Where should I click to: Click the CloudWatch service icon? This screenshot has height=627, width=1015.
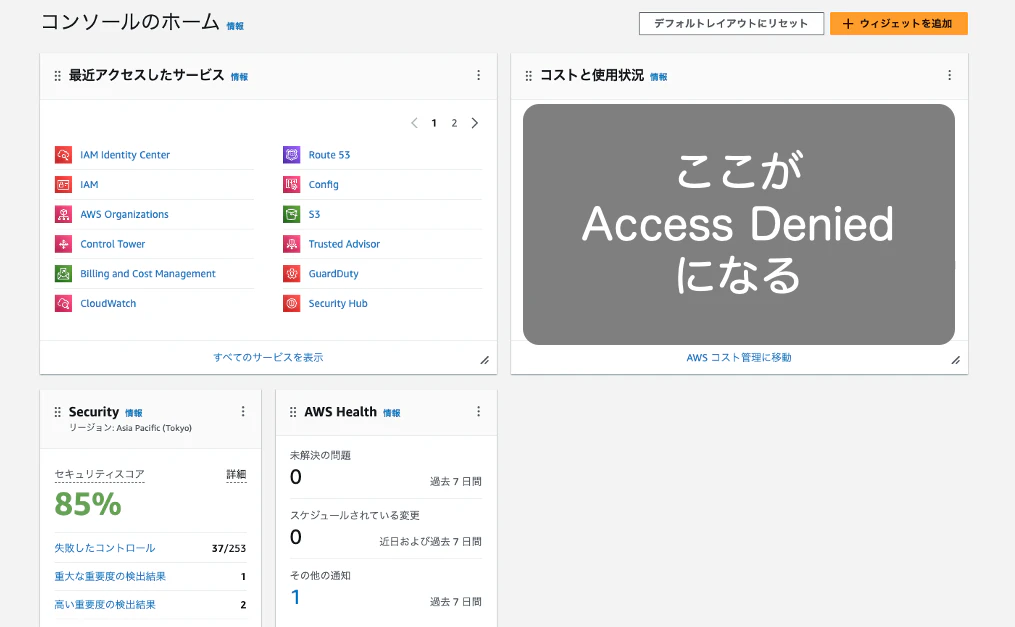coord(63,303)
